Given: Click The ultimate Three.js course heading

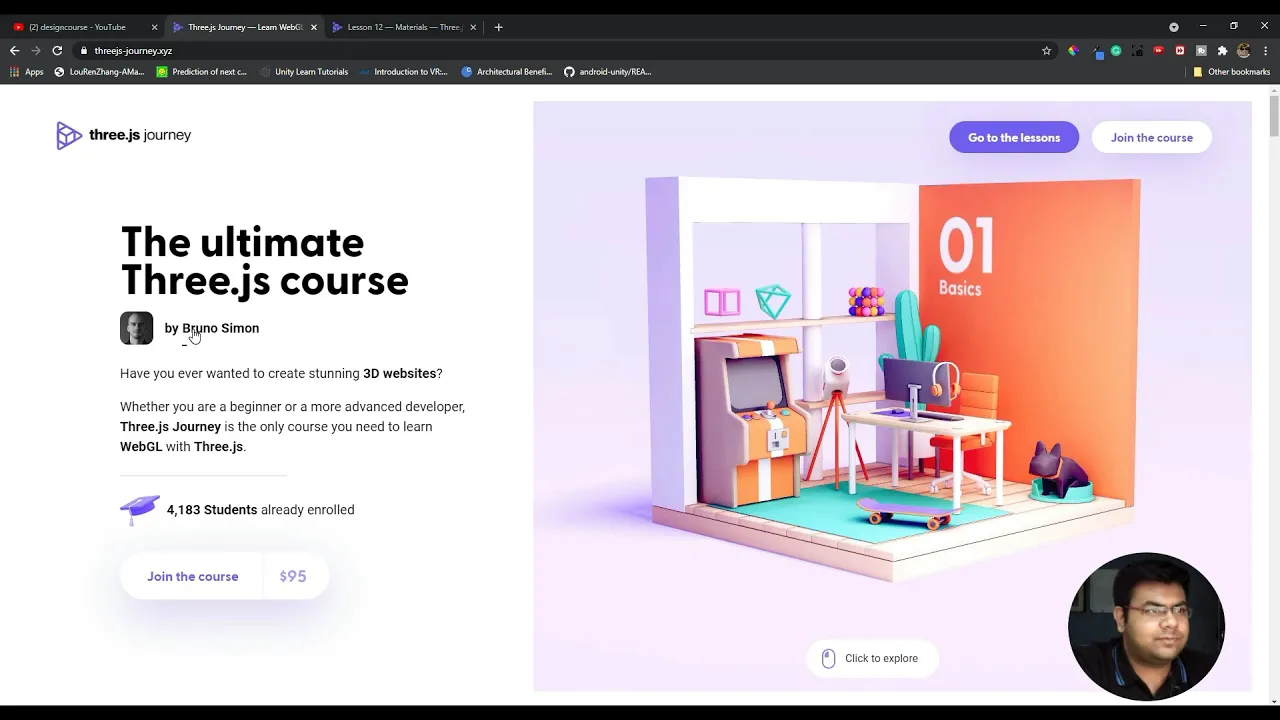Looking at the screenshot, I should 264,262.
